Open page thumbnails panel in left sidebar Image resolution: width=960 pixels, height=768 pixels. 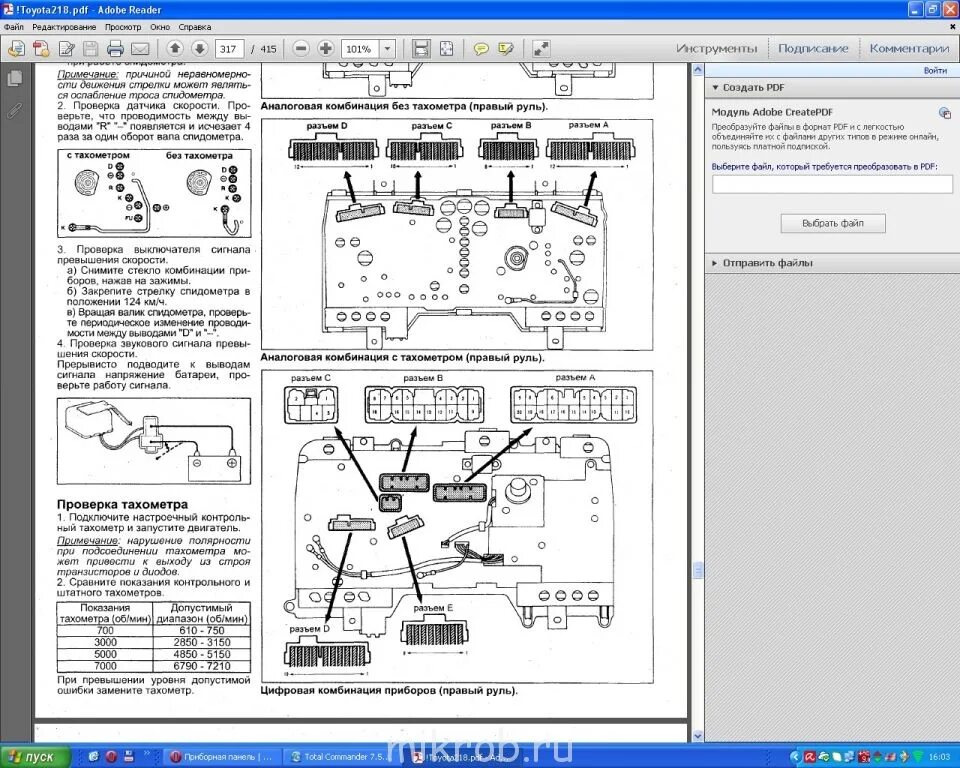click(15, 78)
